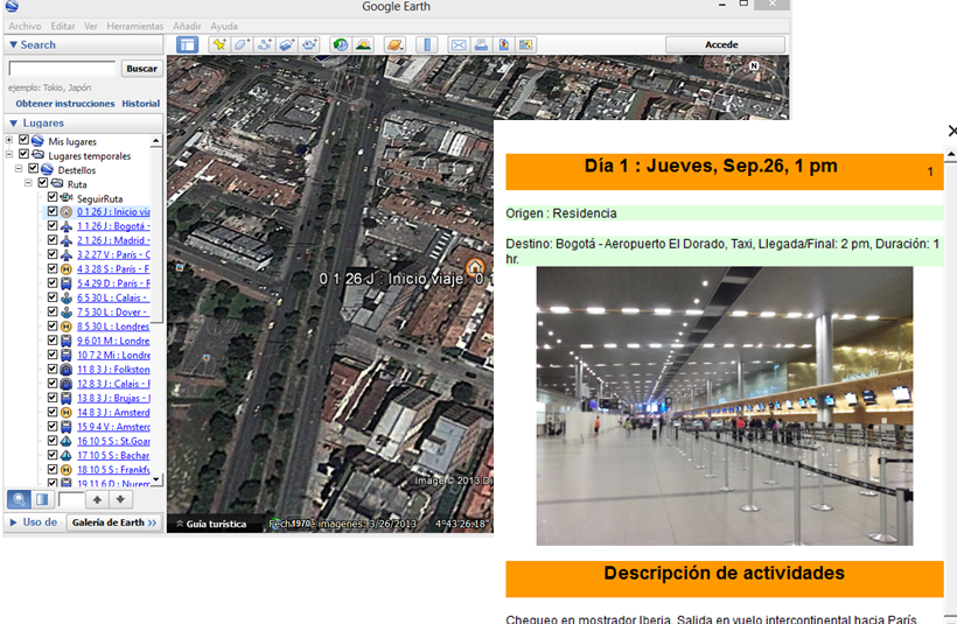Record a tour with the camera icon
Image resolution: width=957 pixels, height=624 pixels.
click(x=310, y=45)
